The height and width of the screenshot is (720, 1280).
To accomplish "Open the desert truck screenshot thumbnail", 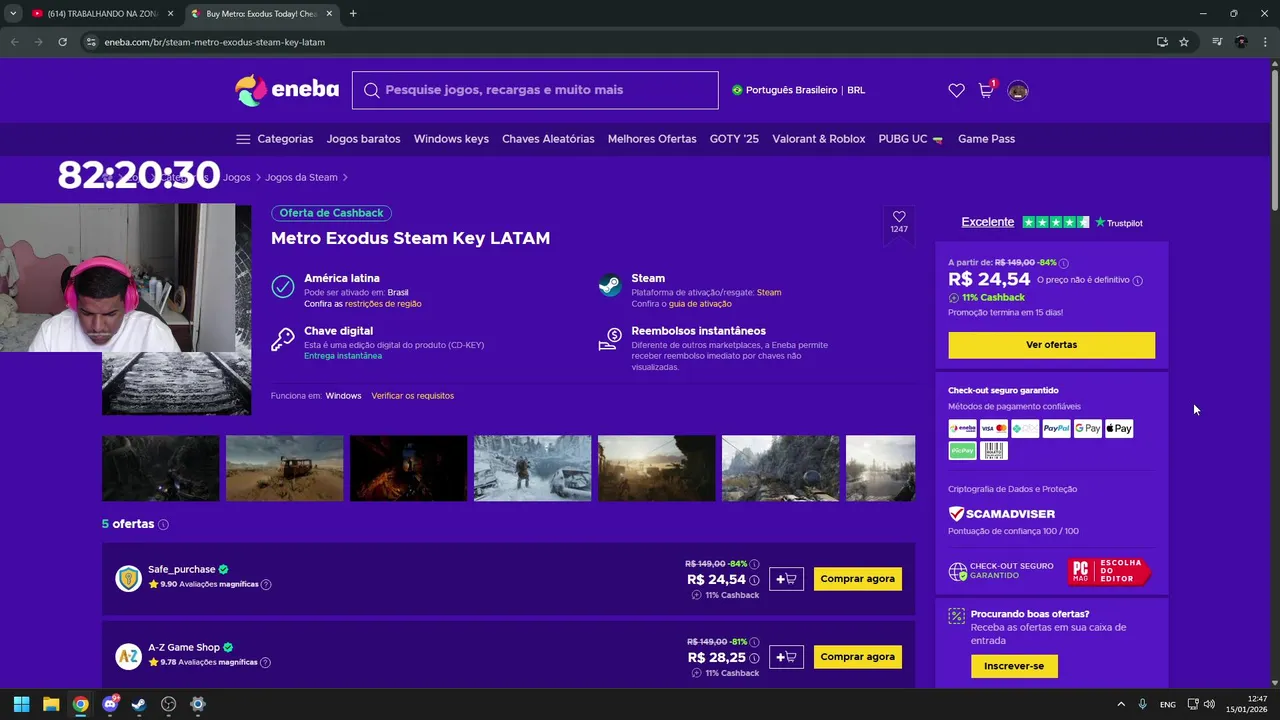I will [x=284, y=468].
